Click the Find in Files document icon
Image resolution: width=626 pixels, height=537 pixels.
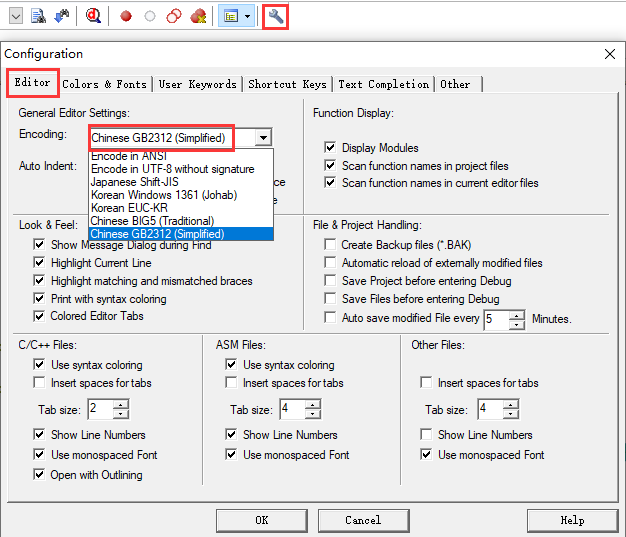coord(39,16)
